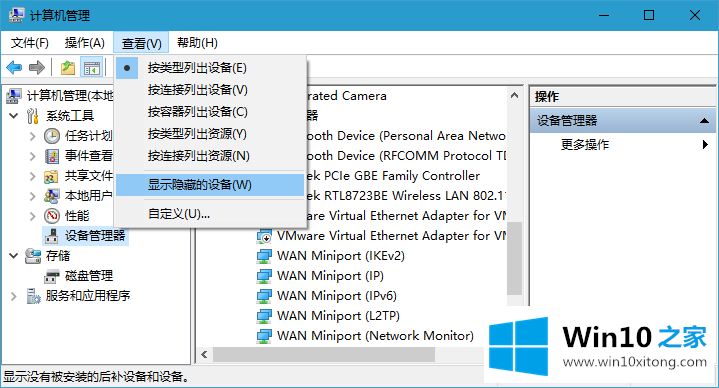Image resolution: width=719 pixels, height=388 pixels.
Task: Click the WAN Miniport (IKEv2) adapter icon
Action: [x=264, y=256]
